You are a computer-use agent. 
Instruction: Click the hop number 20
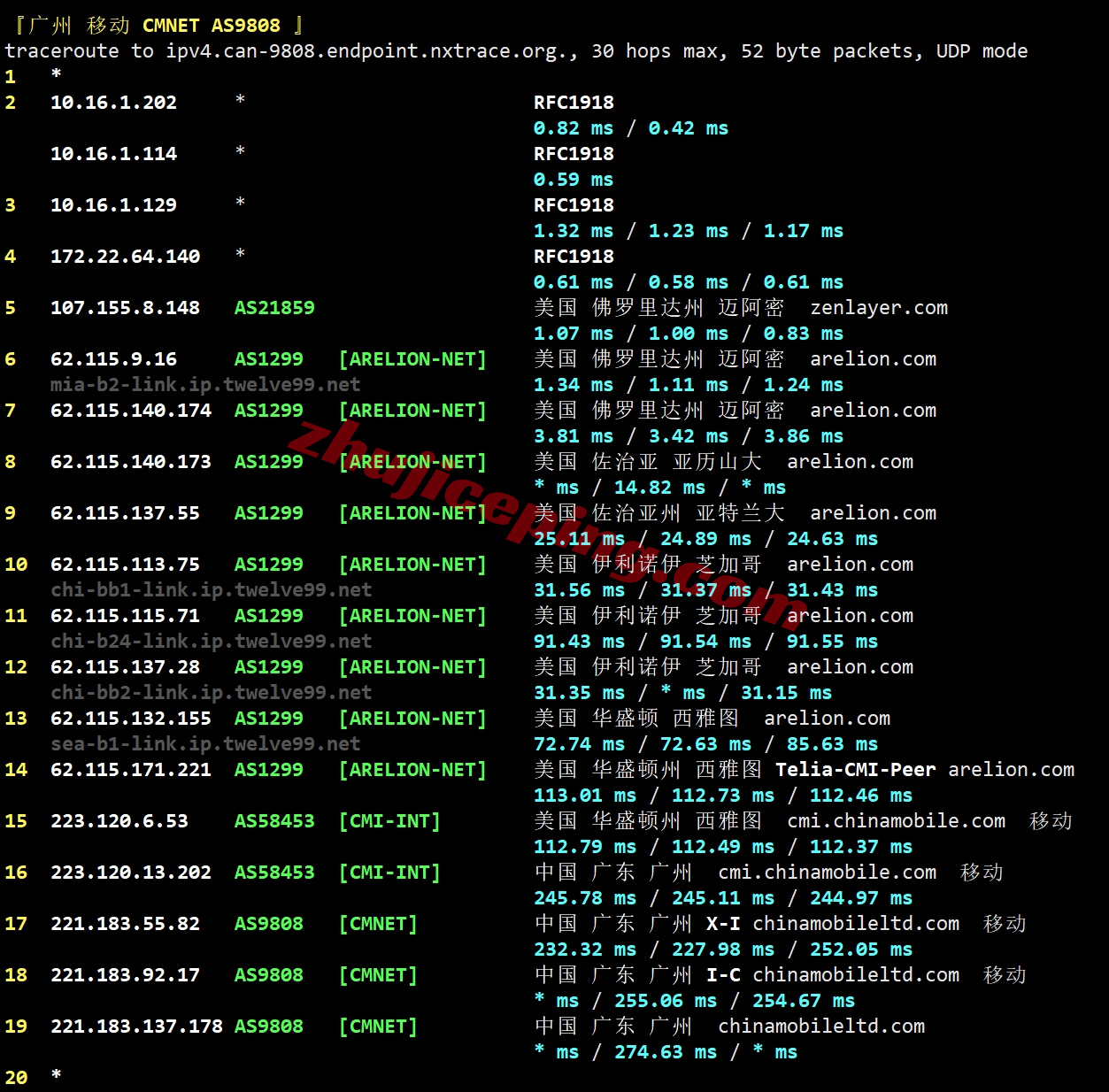click(x=16, y=1078)
